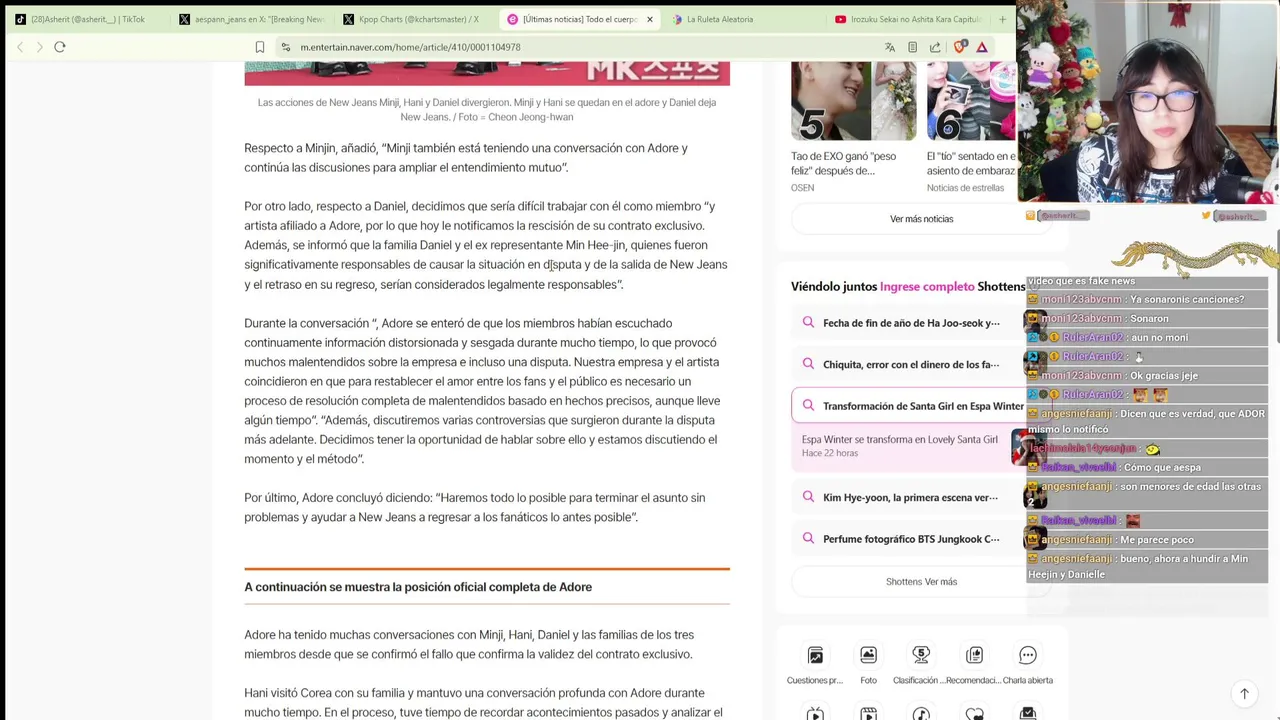Open 'Espa Winter se transforma en Lovely Santa Girl'
This screenshot has height=720, width=1280.
click(x=899, y=439)
